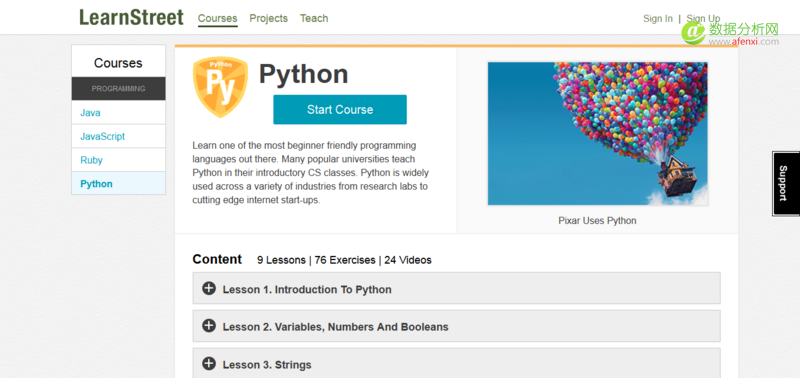
Task: Click the Pixar balloons house image
Action: click(597, 134)
